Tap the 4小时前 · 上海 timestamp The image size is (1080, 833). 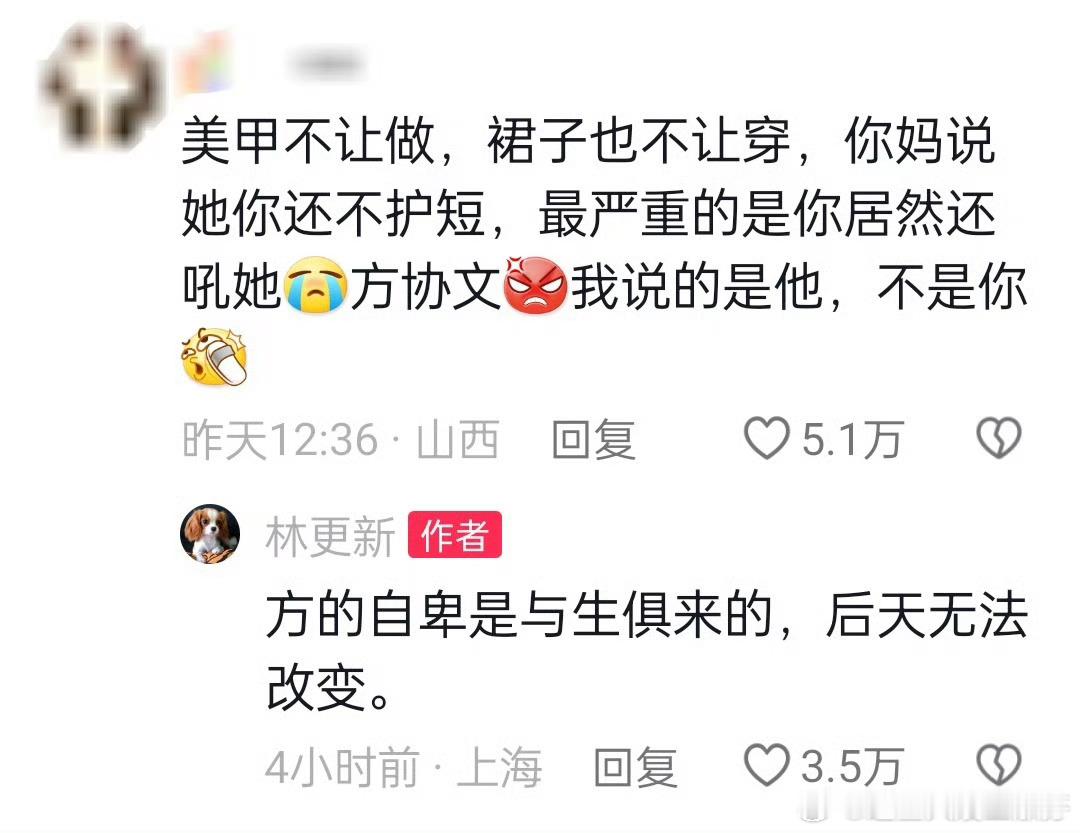pos(404,767)
